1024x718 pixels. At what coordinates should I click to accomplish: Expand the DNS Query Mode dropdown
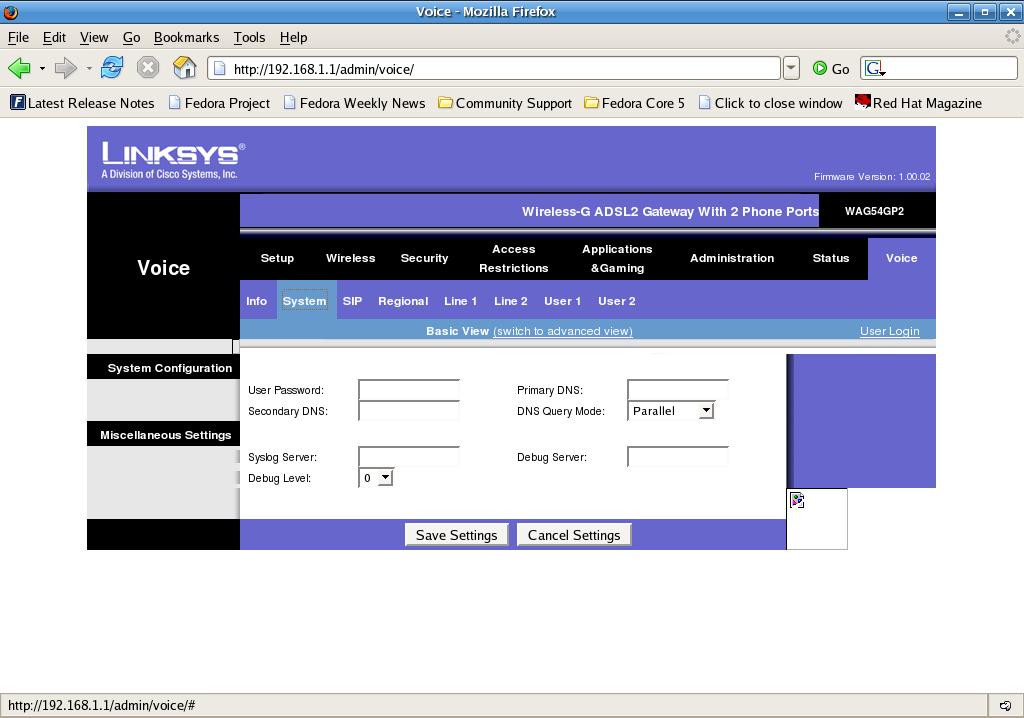[x=706, y=411]
